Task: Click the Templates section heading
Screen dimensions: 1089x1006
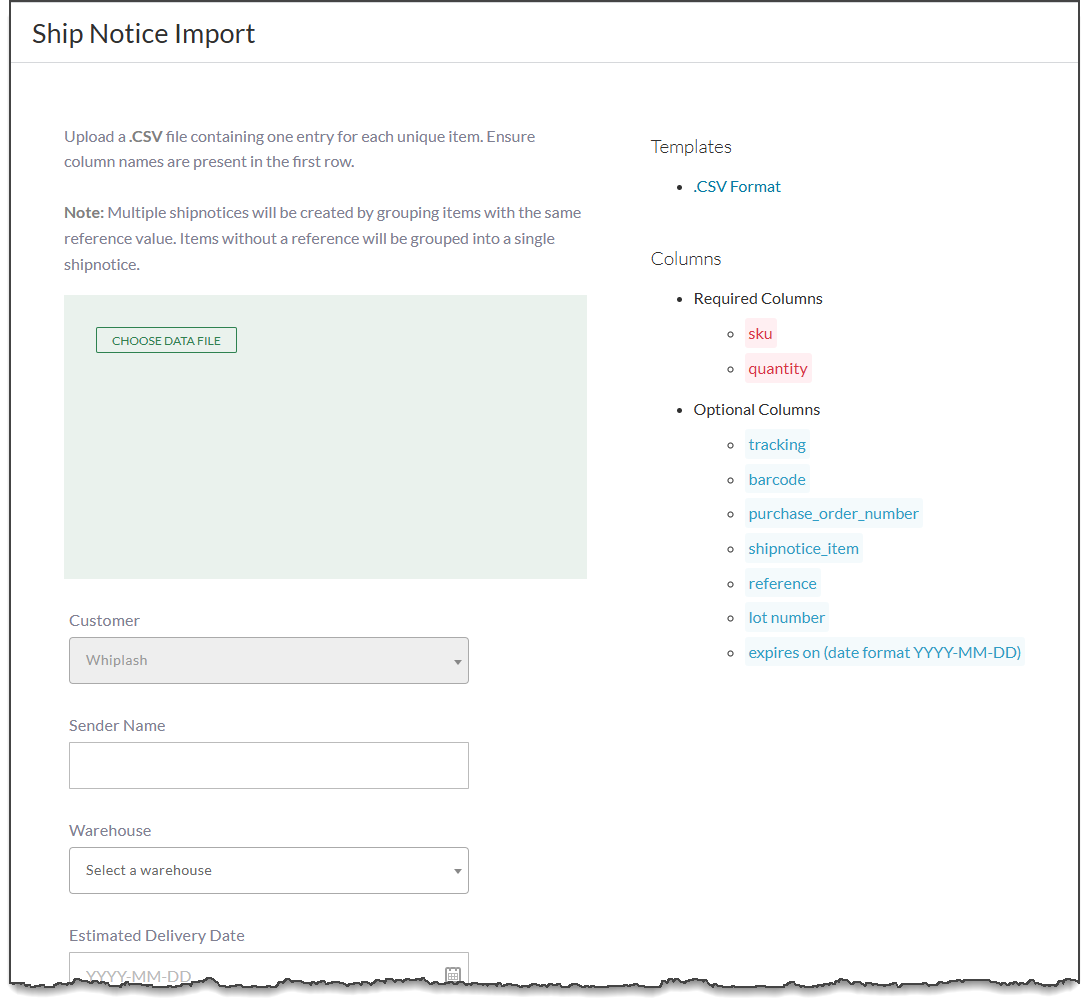Action: click(x=690, y=146)
